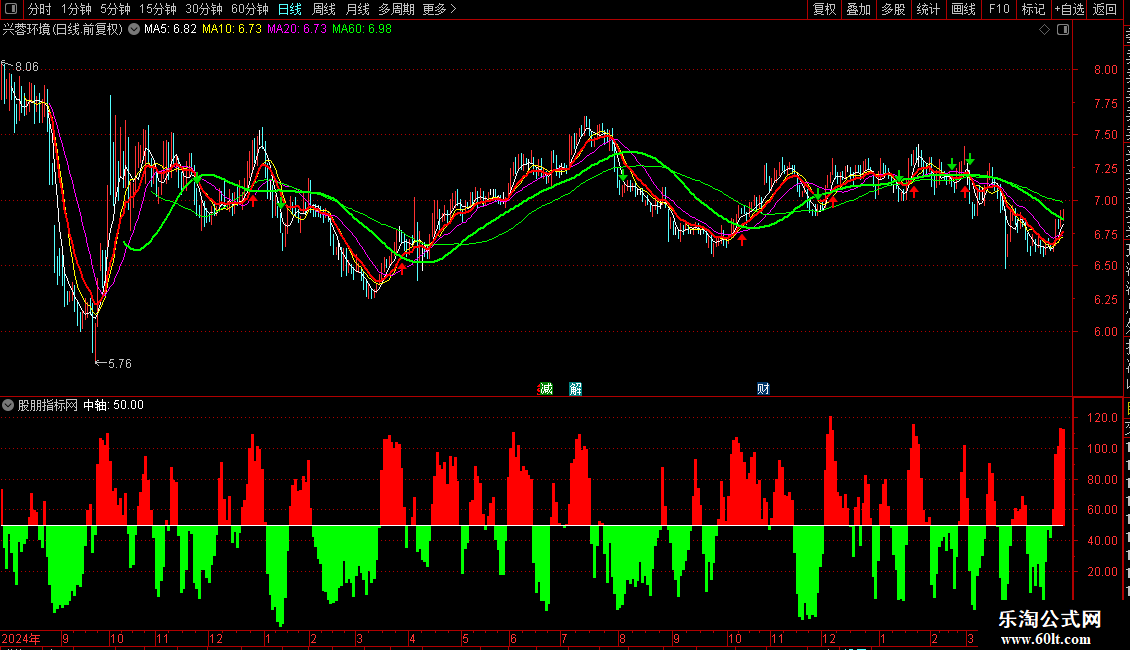Viewport: 1130px width, 650px height.
Task: Click the diamond icon above the chart
Action: pos(1044,30)
